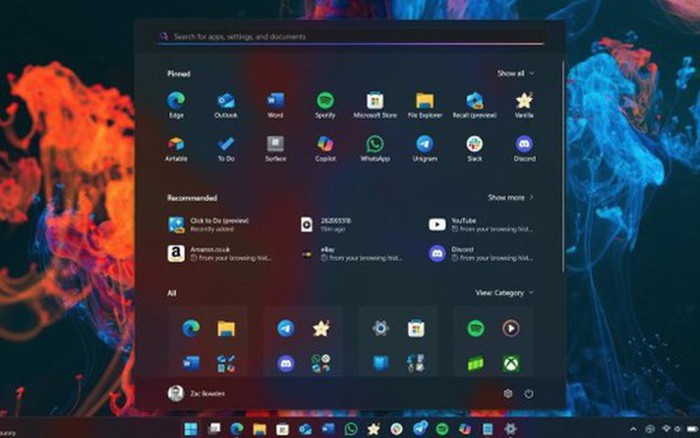
Task: Open Slack from the taskbar
Action: click(x=396, y=429)
